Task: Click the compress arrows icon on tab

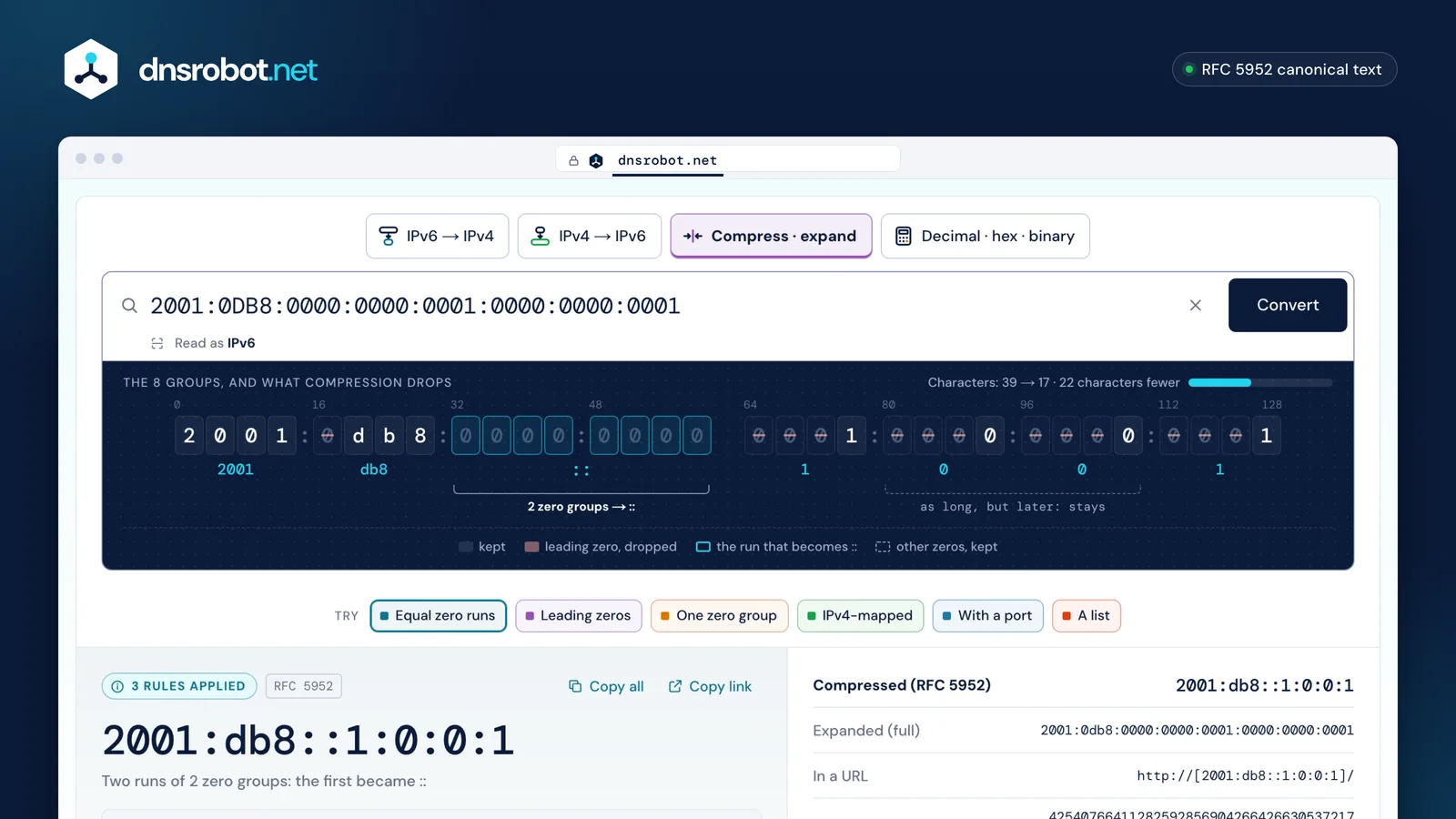Action: tap(693, 236)
